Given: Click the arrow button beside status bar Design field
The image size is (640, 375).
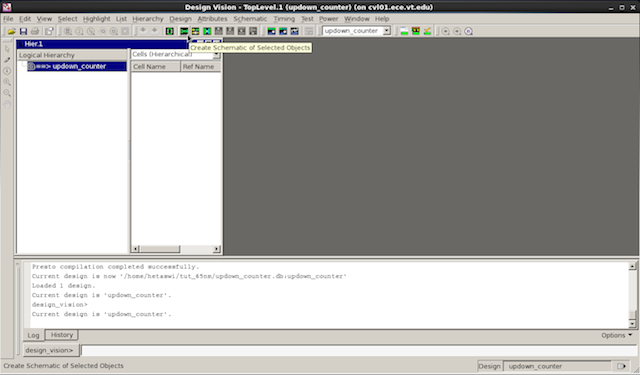Looking at the screenshot, I should click(x=621, y=366).
